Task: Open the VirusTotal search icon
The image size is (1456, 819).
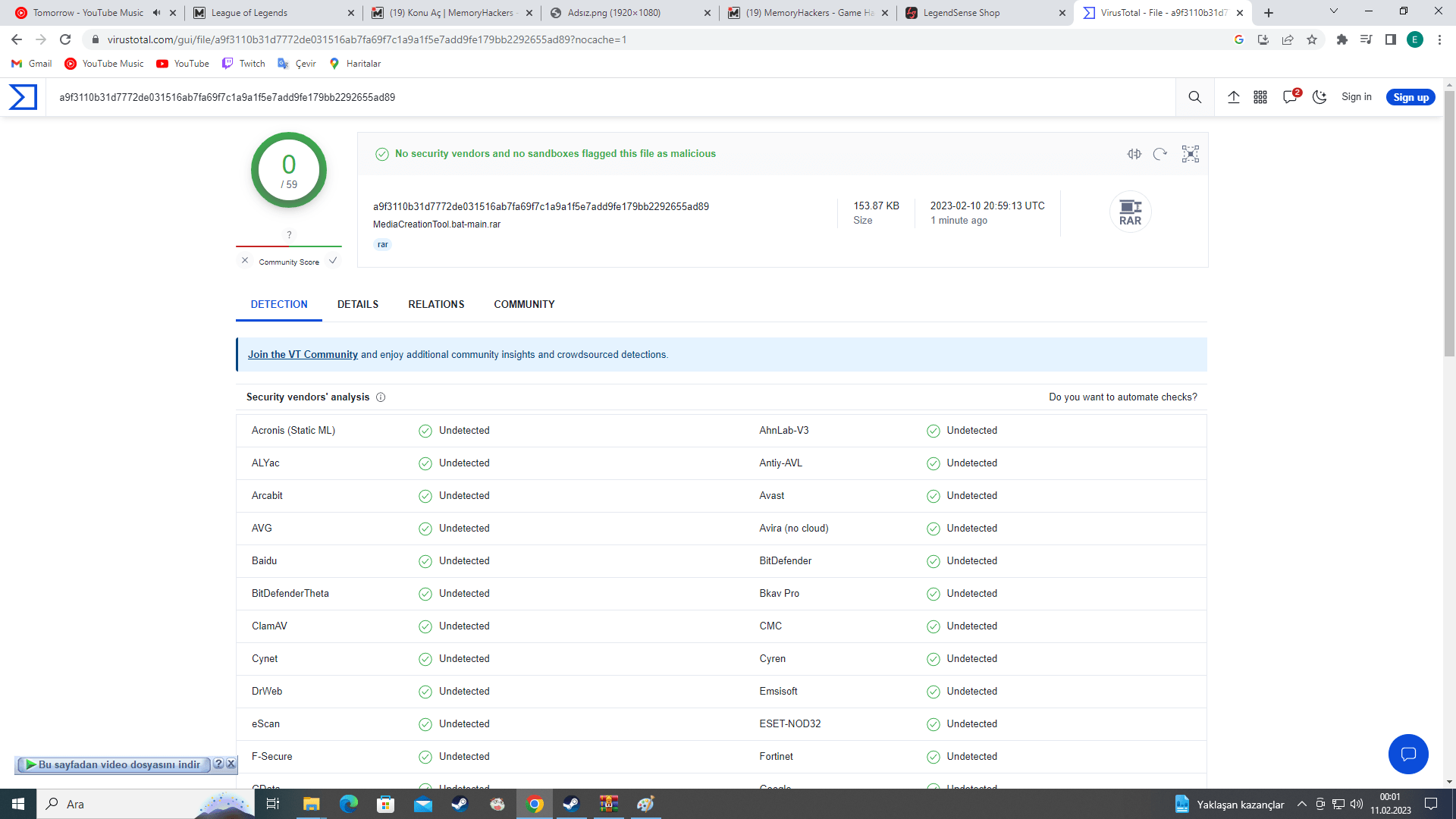Action: (x=1195, y=97)
